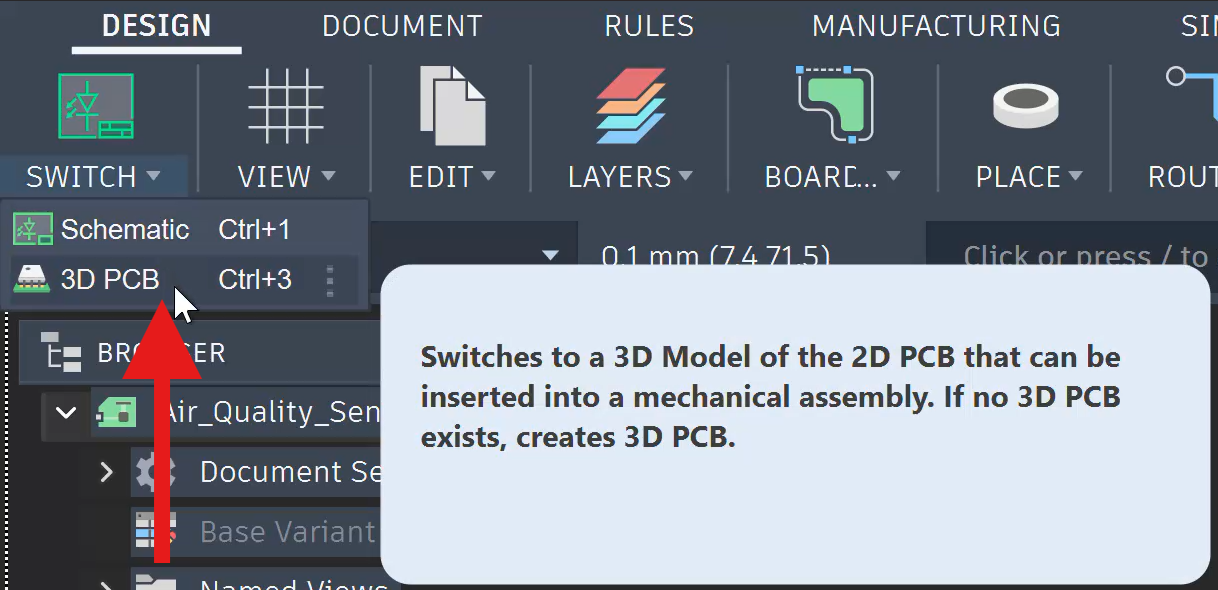Click the Document Settings gear icon

coord(155,471)
